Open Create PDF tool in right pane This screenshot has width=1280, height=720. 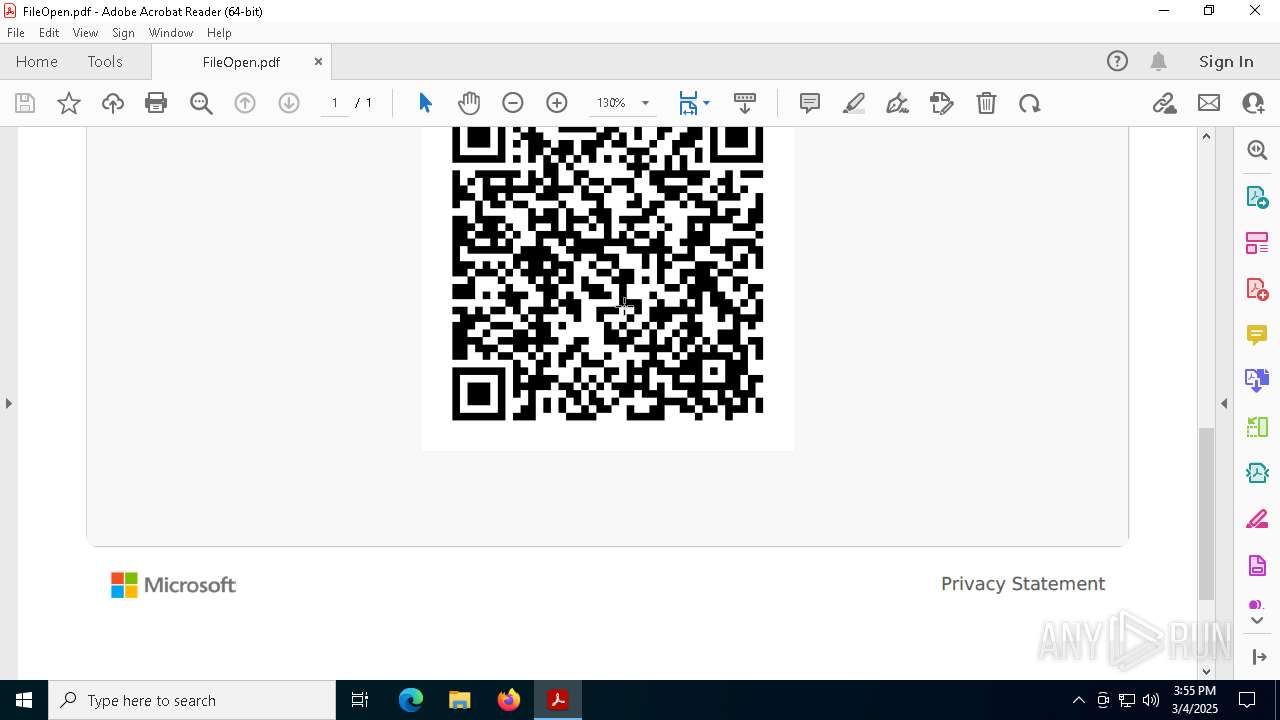pyautogui.click(x=1257, y=289)
